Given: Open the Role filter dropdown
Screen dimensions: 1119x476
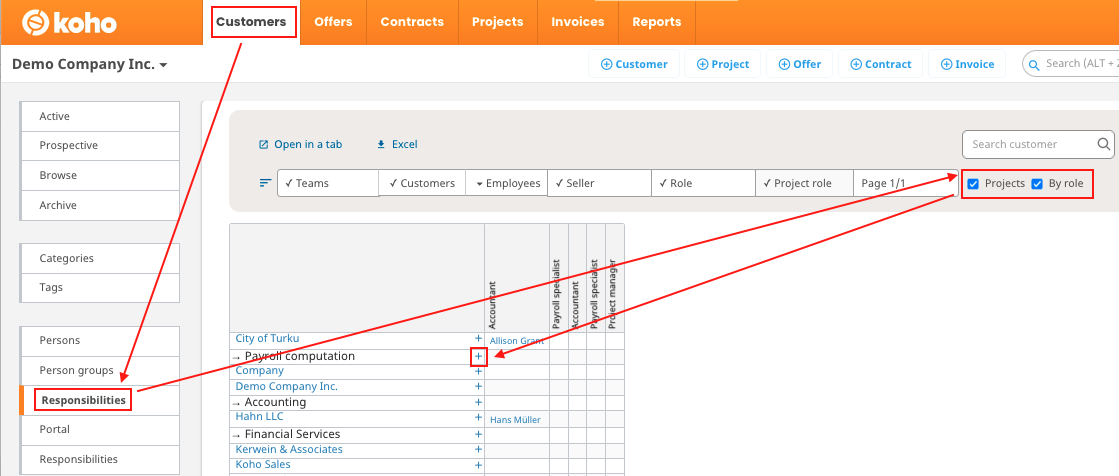Looking at the screenshot, I should [703, 183].
